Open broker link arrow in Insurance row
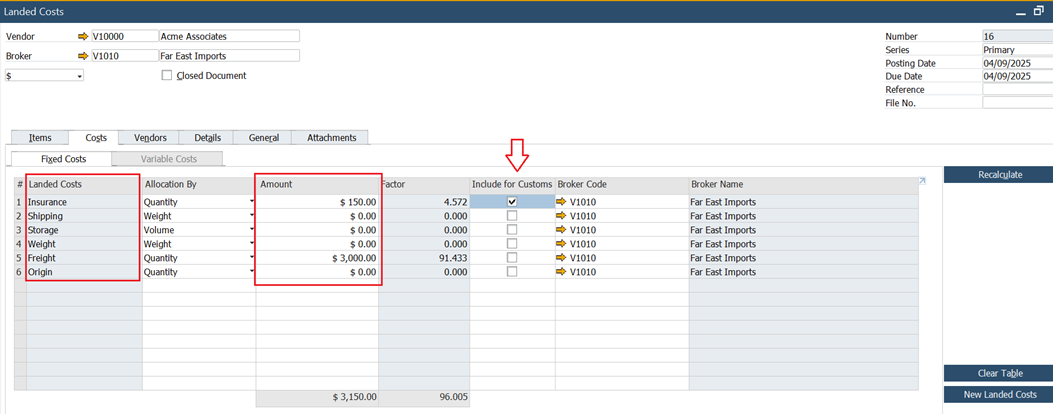 pyautogui.click(x=561, y=202)
